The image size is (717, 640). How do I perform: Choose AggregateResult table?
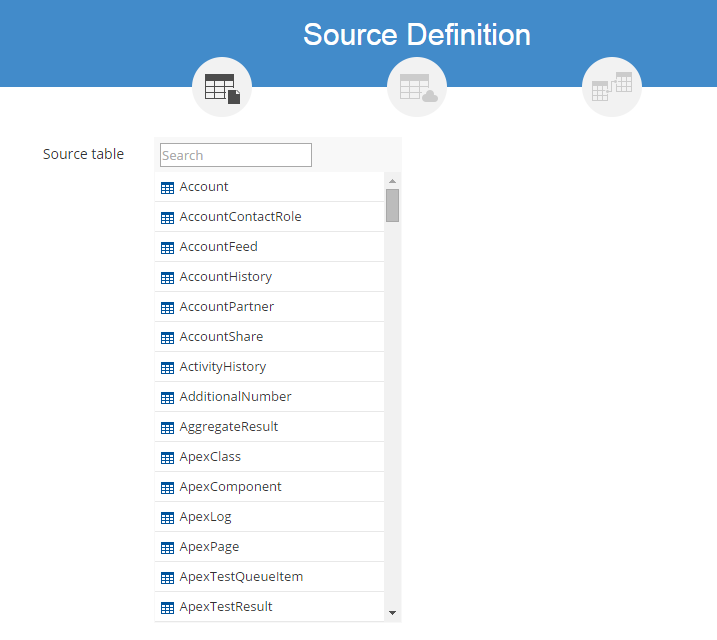(228, 427)
